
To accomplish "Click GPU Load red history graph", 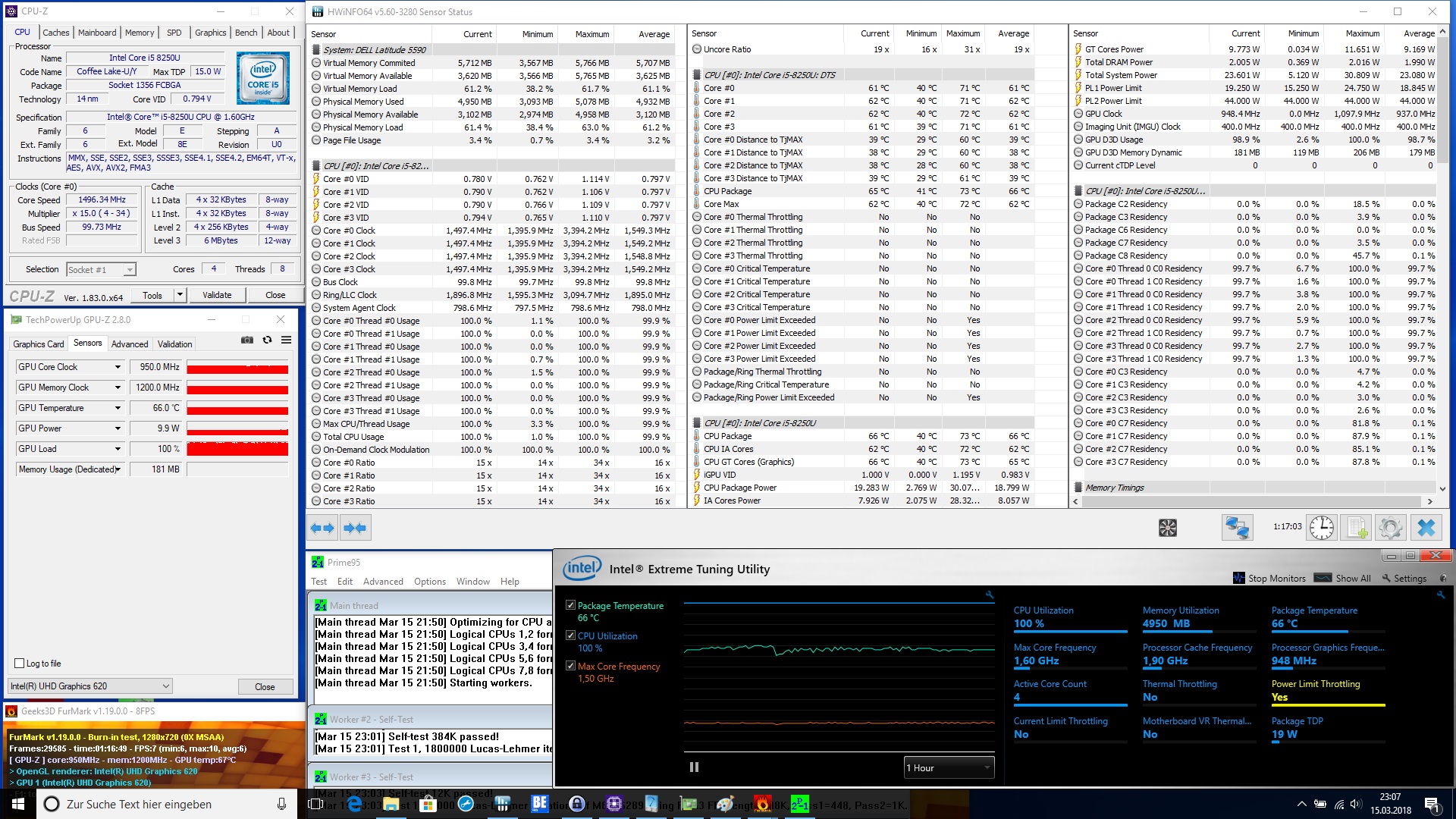I will coord(237,449).
